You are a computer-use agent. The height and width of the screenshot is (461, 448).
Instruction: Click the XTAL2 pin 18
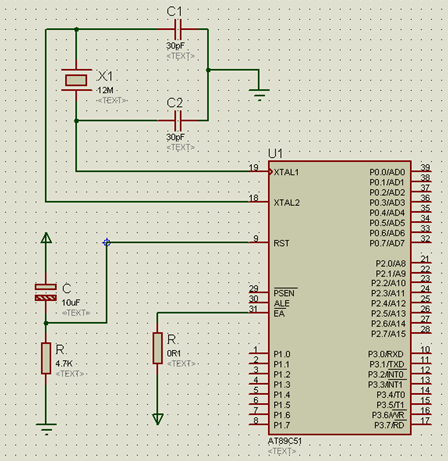pyautogui.click(x=259, y=201)
